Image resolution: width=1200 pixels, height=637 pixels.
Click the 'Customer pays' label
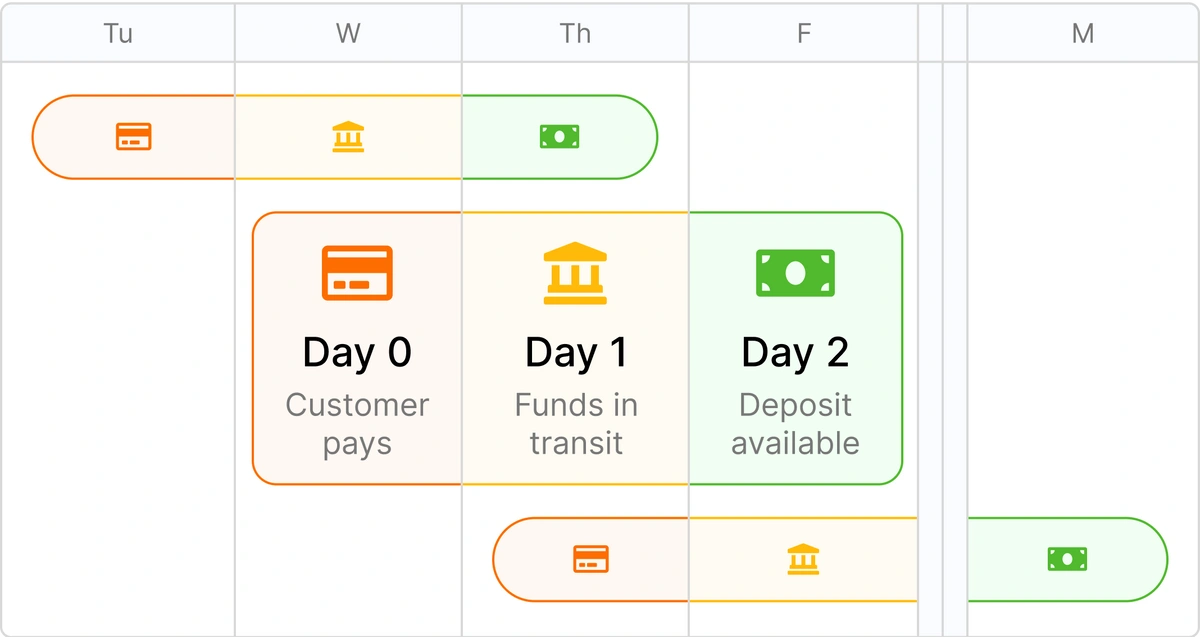[357, 423]
